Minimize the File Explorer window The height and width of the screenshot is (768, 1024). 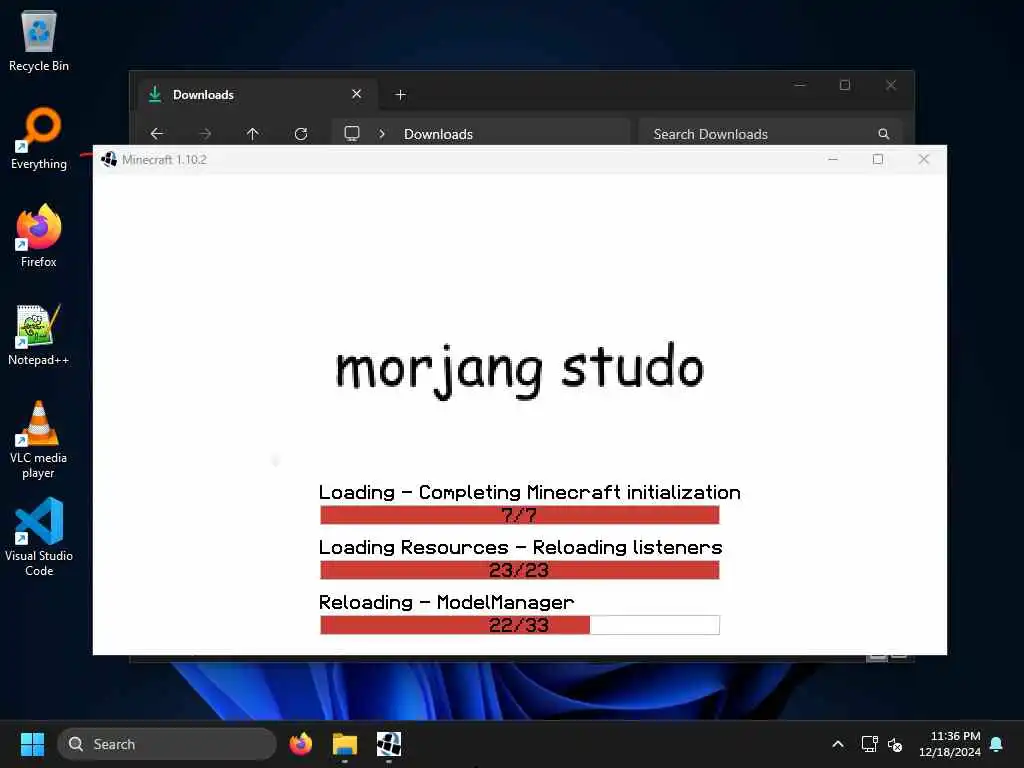[x=800, y=85]
